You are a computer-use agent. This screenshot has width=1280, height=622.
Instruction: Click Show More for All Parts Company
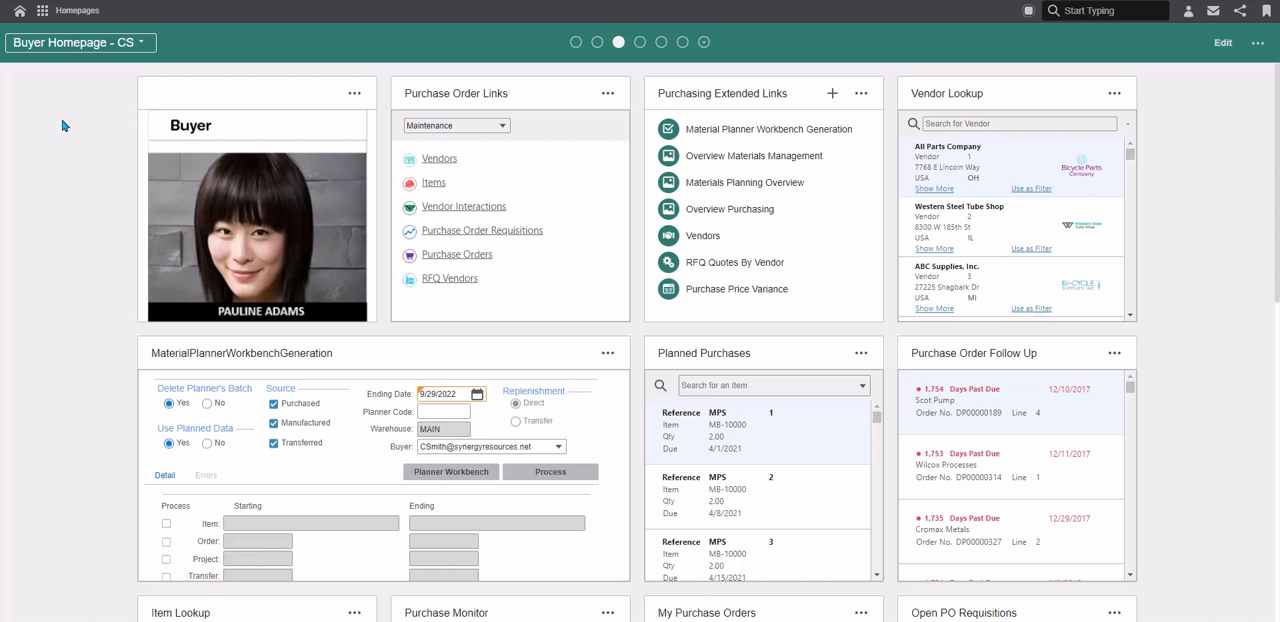pyautogui.click(x=934, y=189)
